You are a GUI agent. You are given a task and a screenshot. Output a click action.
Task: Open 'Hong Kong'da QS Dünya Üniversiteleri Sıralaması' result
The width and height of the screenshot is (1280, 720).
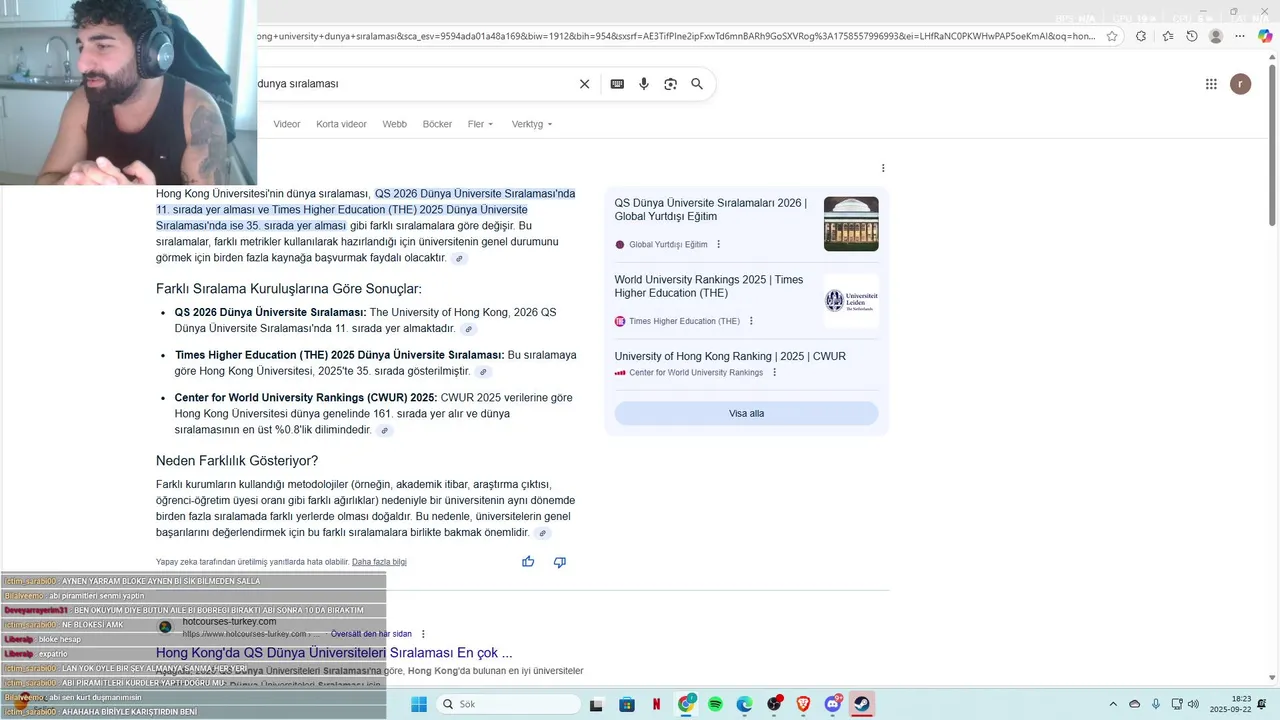(x=334, y=653)
